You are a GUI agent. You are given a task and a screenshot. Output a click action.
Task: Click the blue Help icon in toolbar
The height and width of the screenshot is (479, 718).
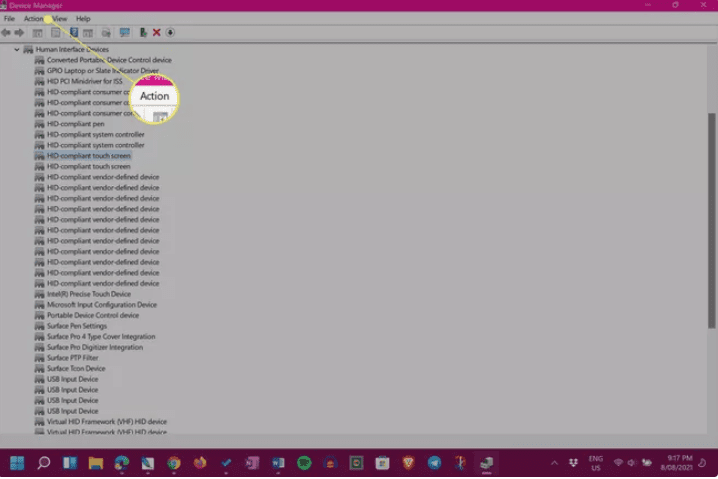click(74, 33)
